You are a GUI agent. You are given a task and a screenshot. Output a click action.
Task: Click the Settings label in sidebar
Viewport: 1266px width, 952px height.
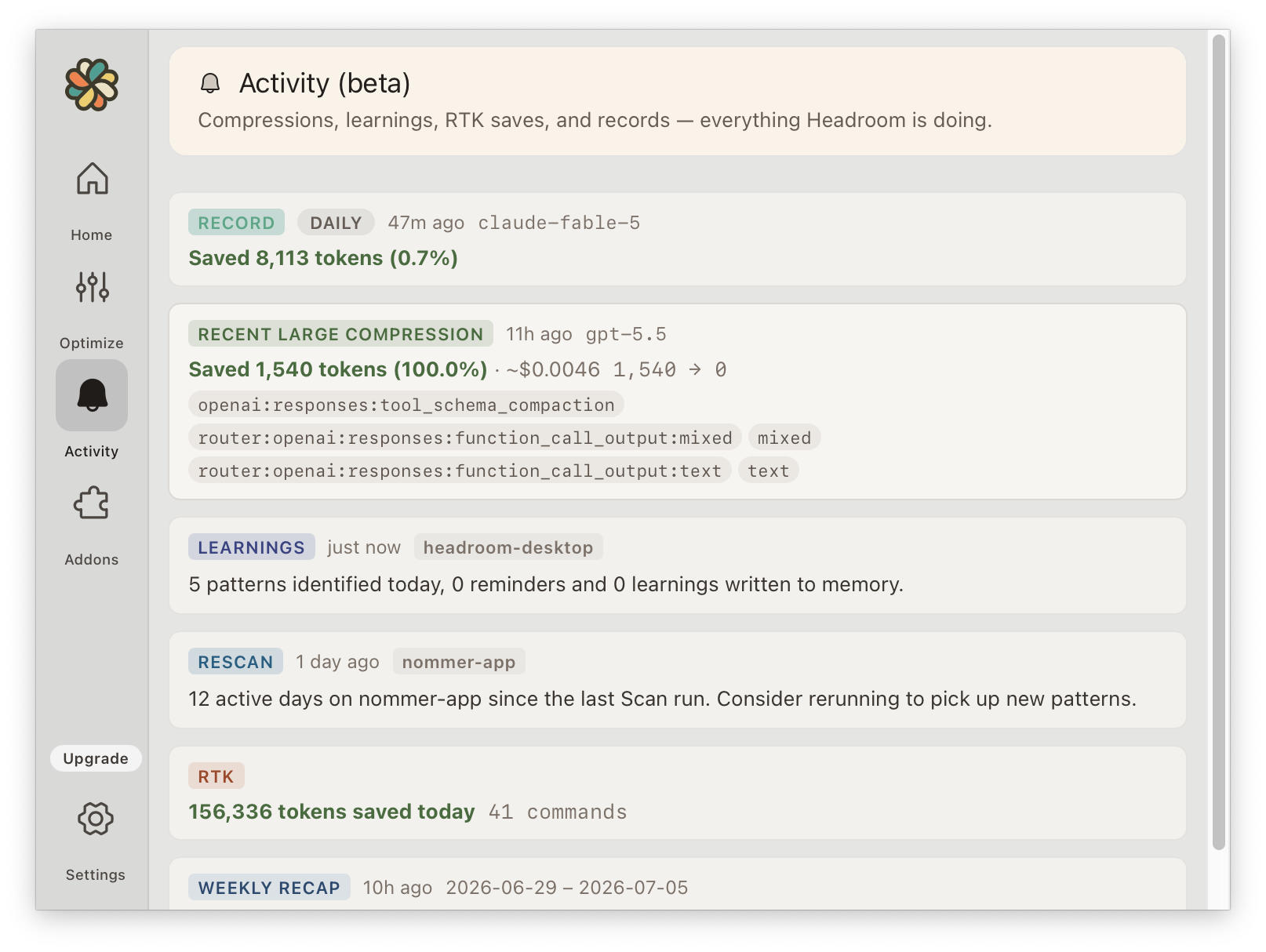pyautogui.click(x=95, y=874)
